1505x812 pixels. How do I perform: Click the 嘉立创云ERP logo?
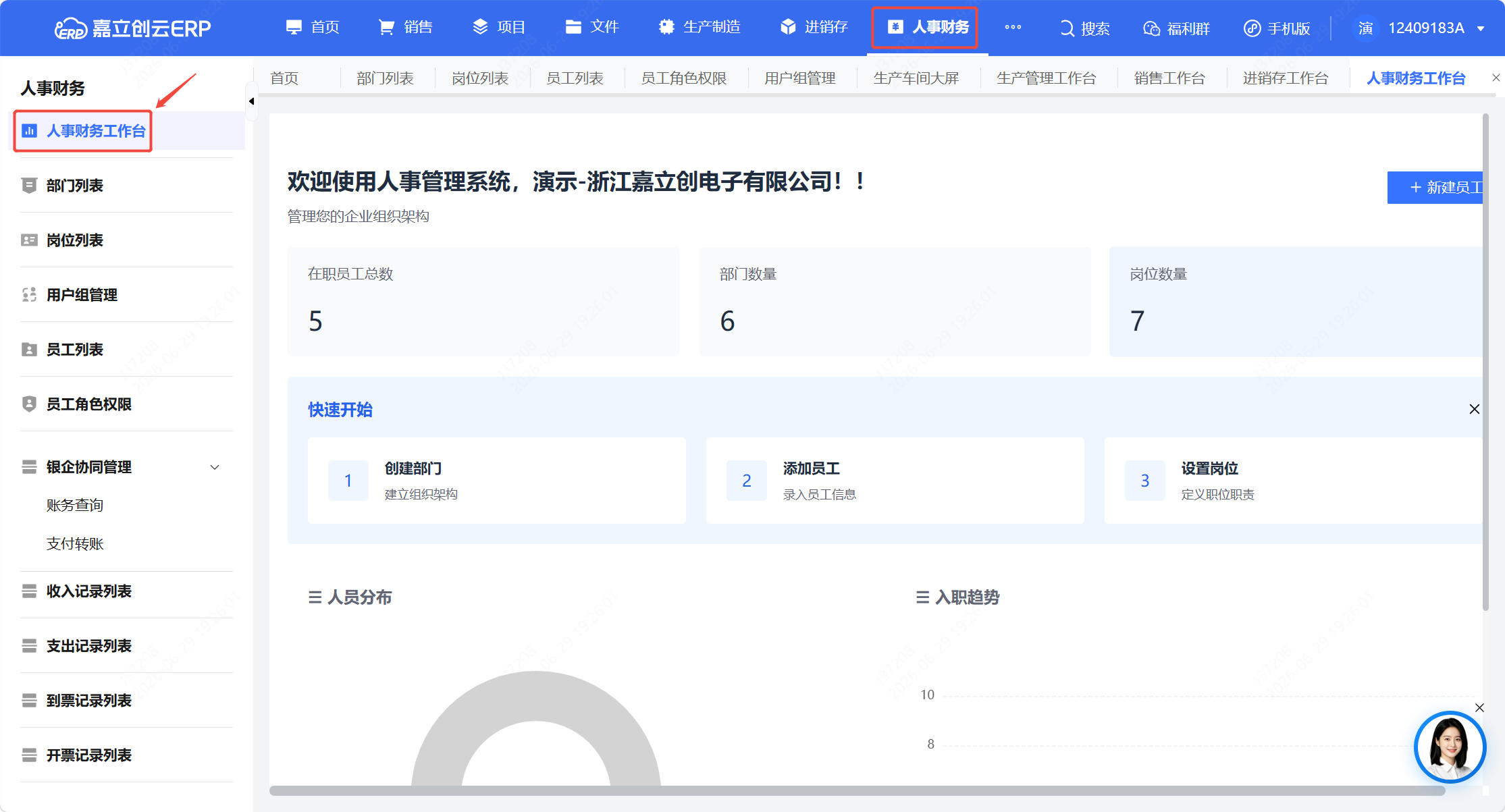[133, 28]
